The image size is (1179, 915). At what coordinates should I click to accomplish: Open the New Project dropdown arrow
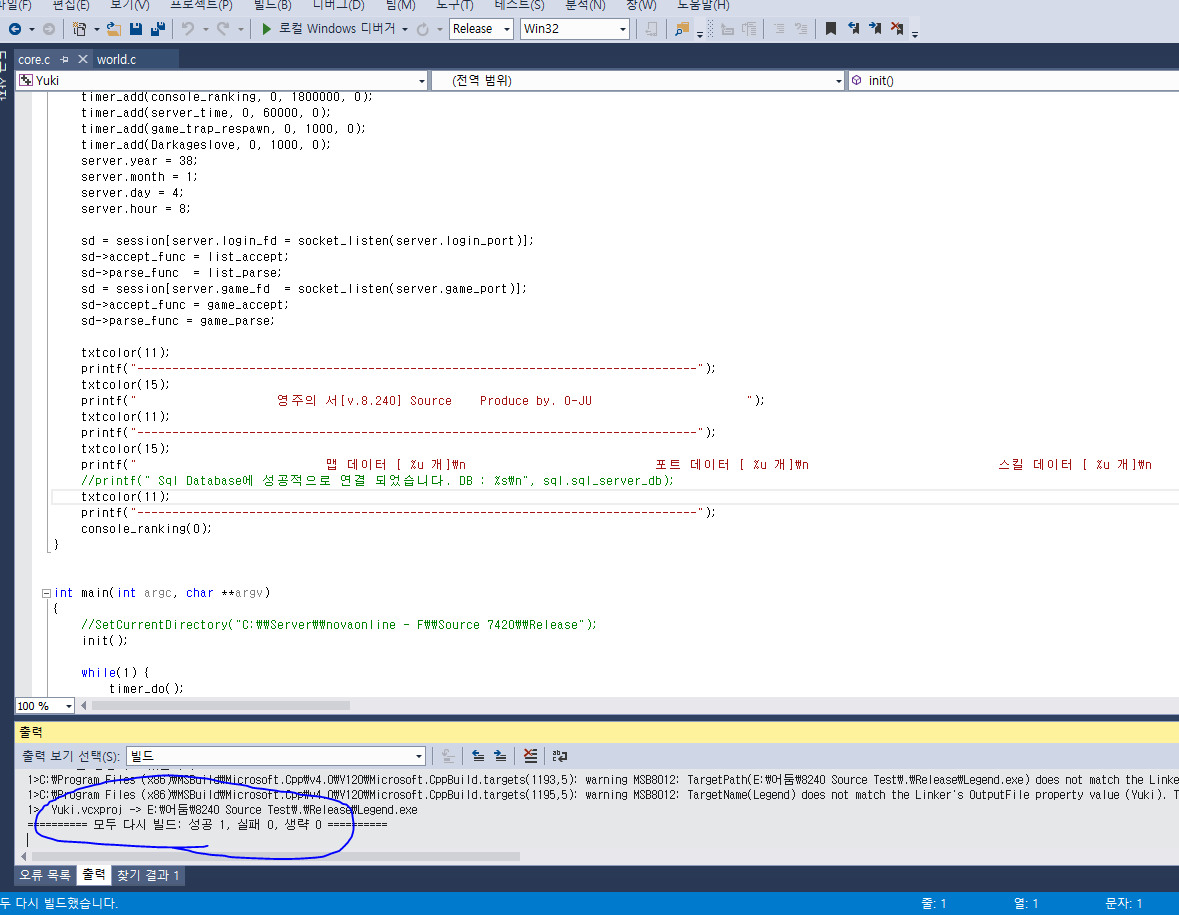pos(96,29)
